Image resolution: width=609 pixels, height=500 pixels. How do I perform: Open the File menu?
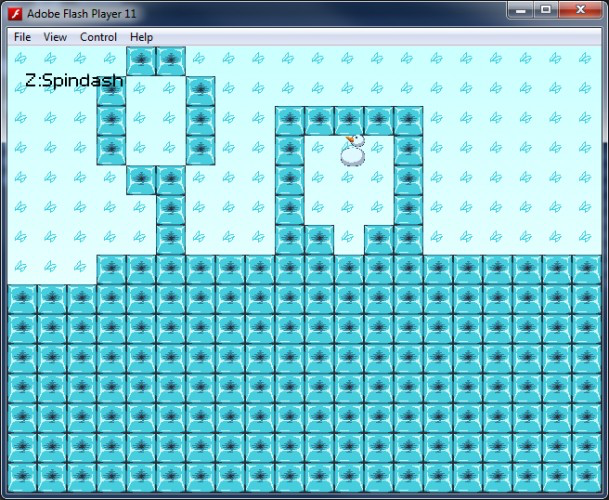(x=22, y=37)
